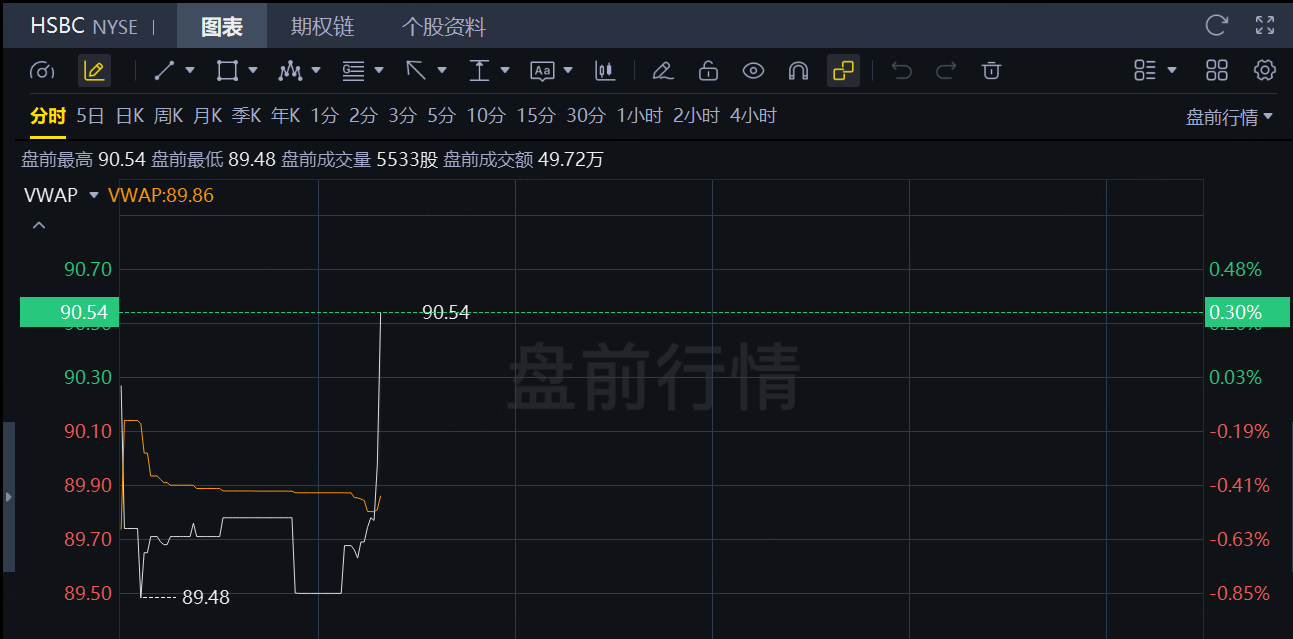Viewport: 1293px width, 639px height.
Task: Open the arrow tool dropdown arrow
Action: coord(442,70)
